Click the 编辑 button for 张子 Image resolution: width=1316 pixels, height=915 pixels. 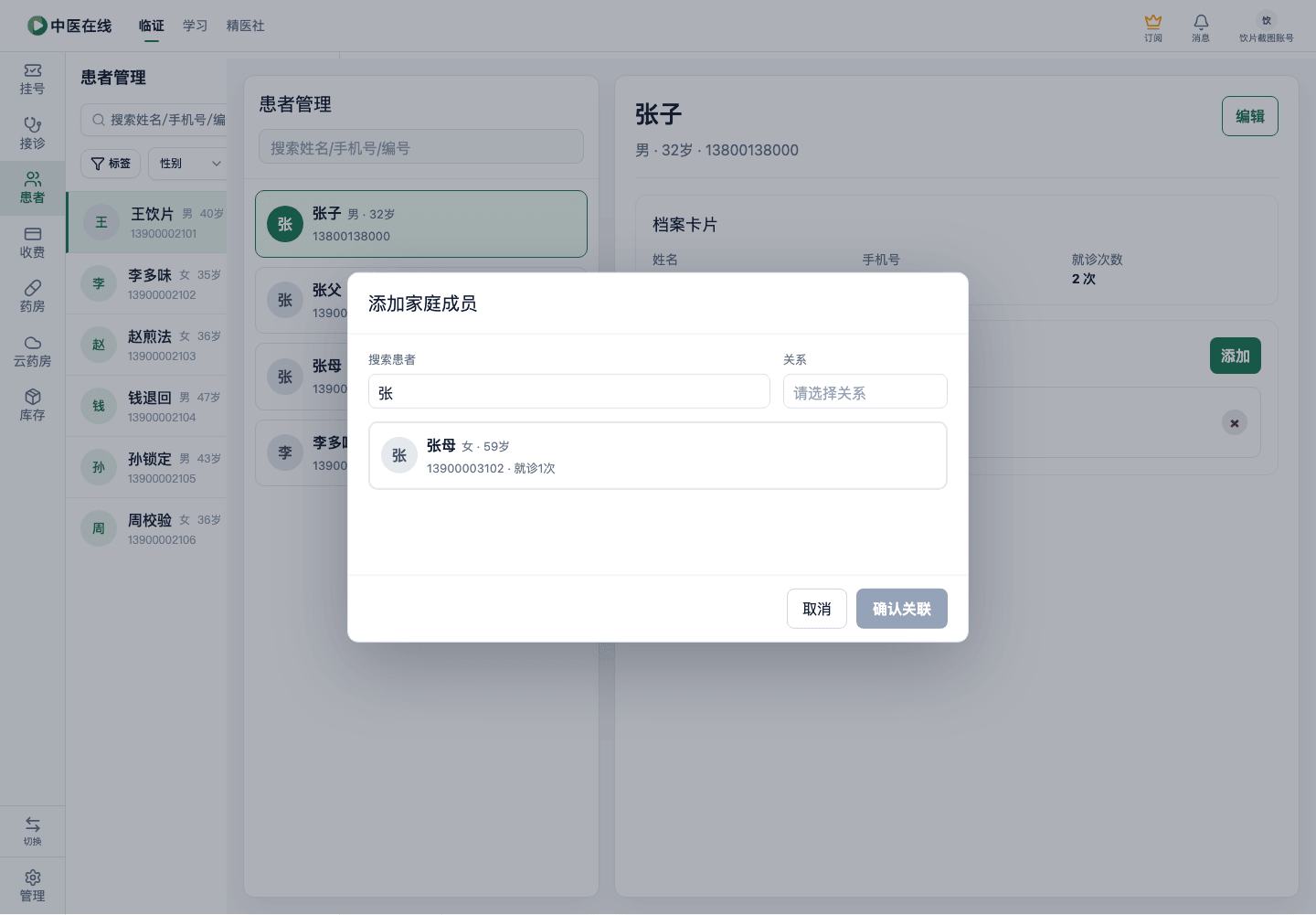(1250, 116)
